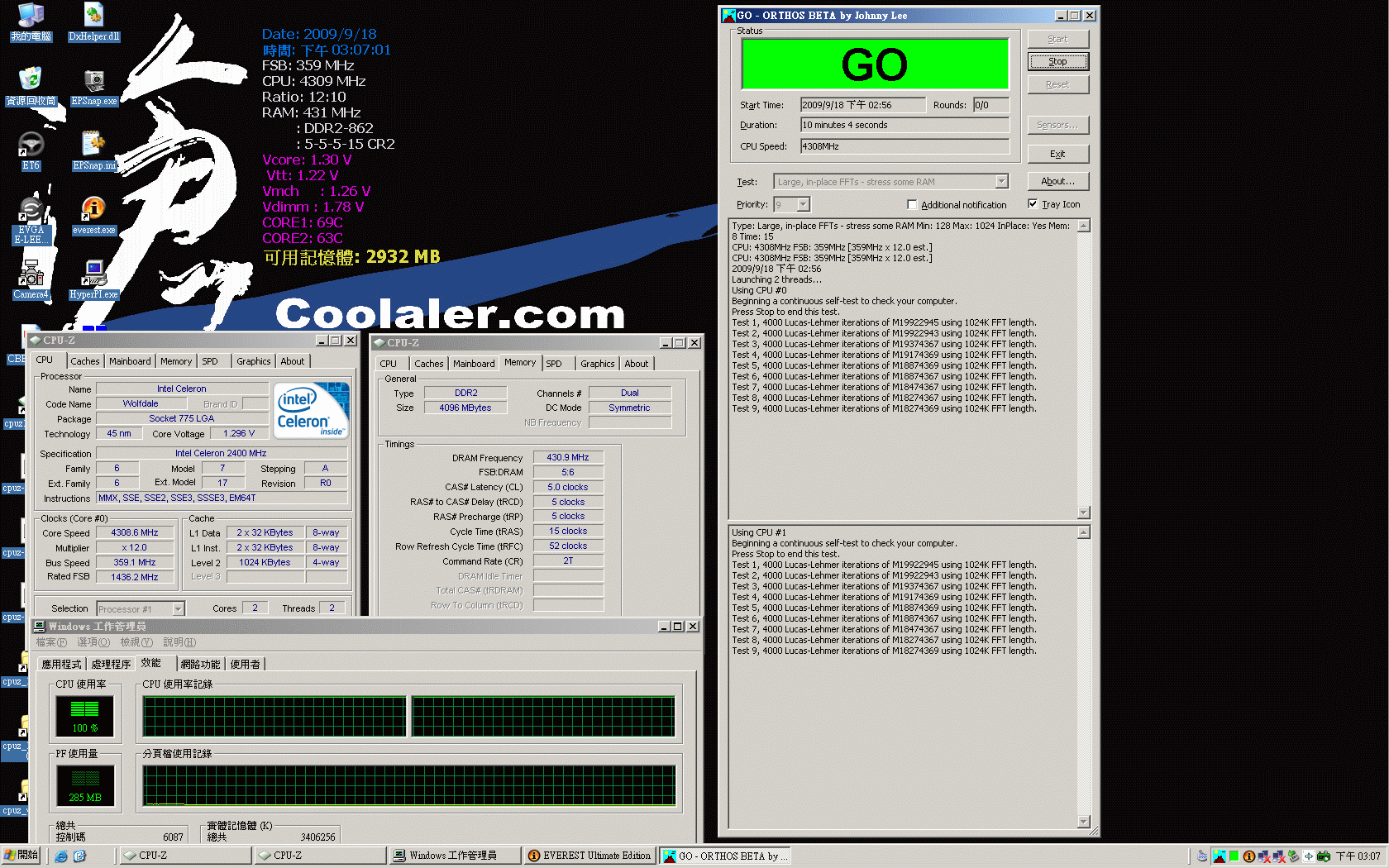Open the About tab in right CPU-Z
Image resolution: width=1389 pixels, height=868 pixels.
click(x=636, y=364)
